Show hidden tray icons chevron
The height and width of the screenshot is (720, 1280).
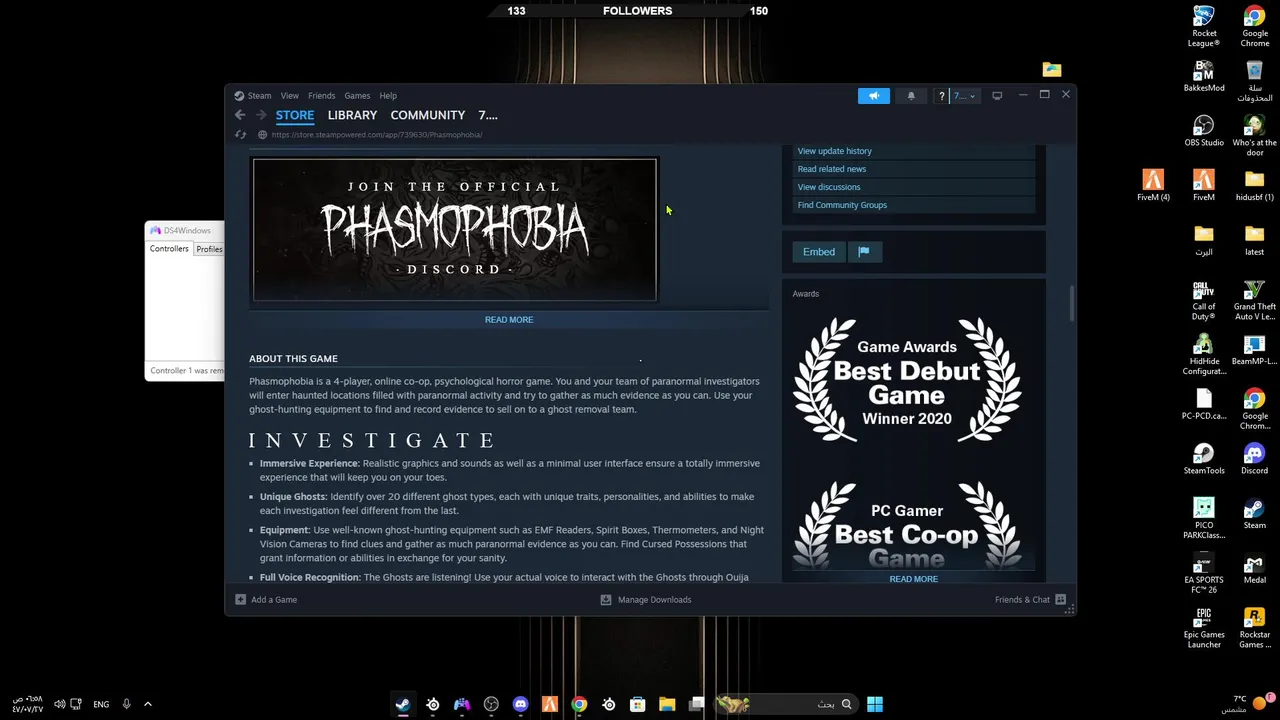click(148, 704)
